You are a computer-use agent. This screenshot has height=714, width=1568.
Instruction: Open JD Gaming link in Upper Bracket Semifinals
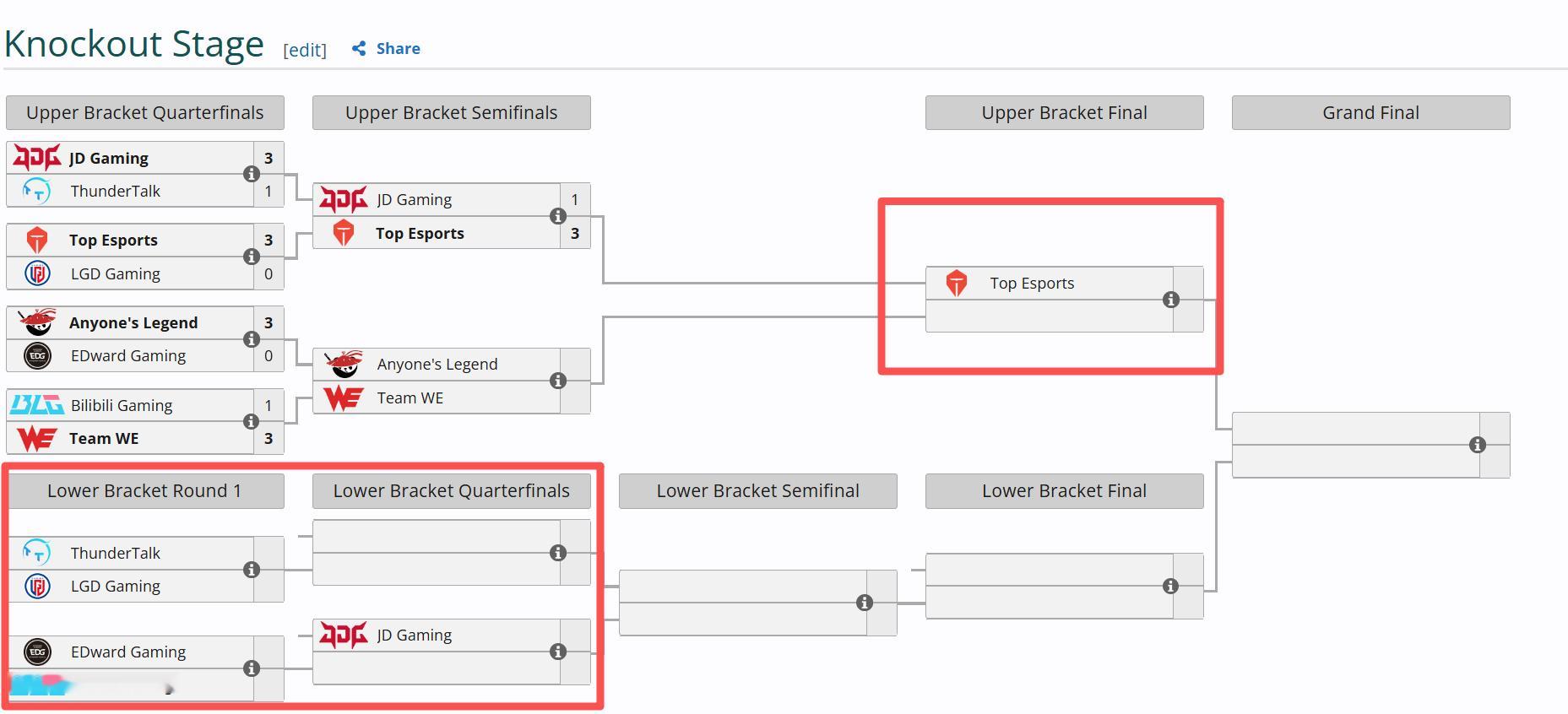pos(415,200)
